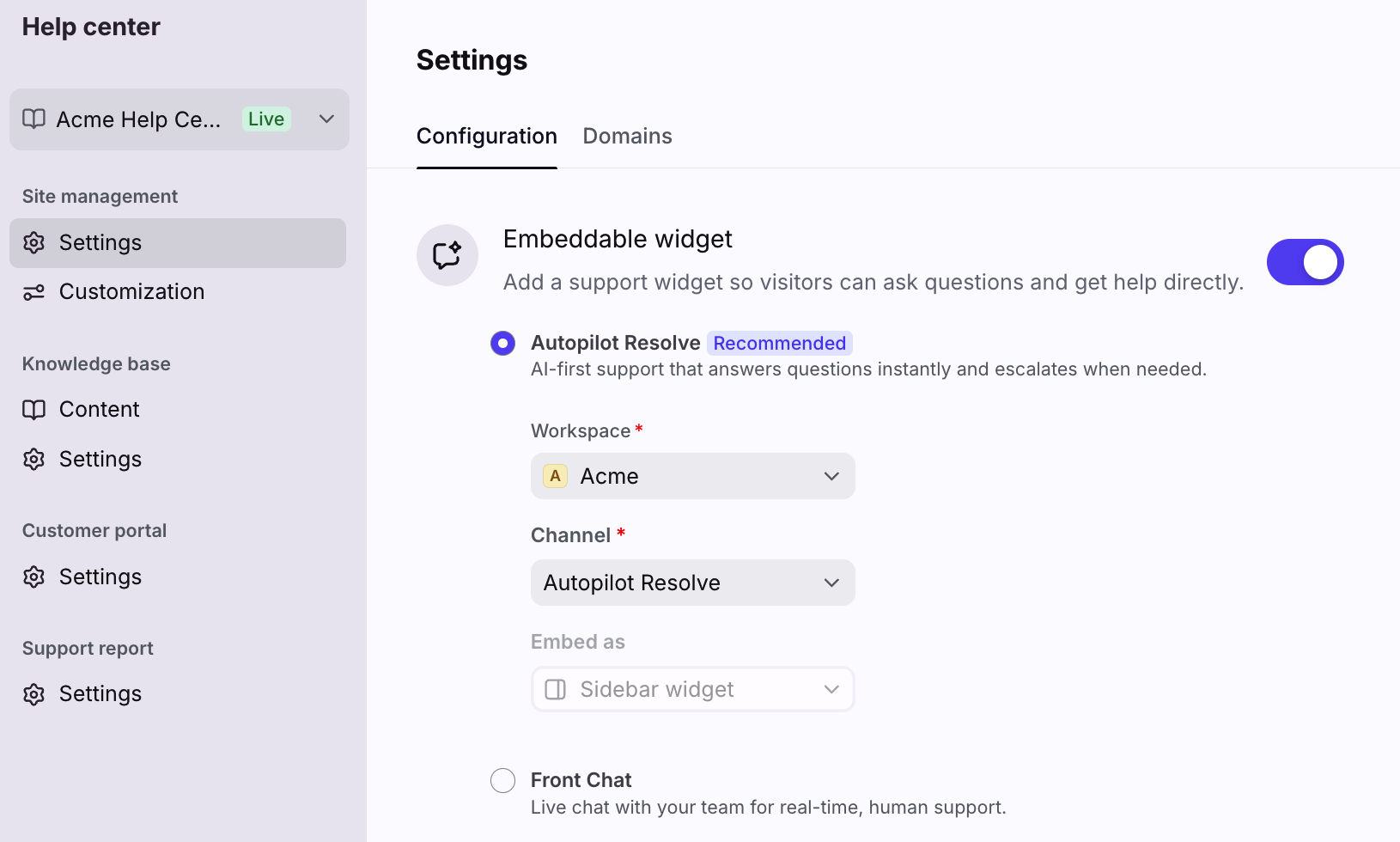Go to Knowledge base Content page
The height and width of the screenshot is (842, 1400).
point(99,410)
